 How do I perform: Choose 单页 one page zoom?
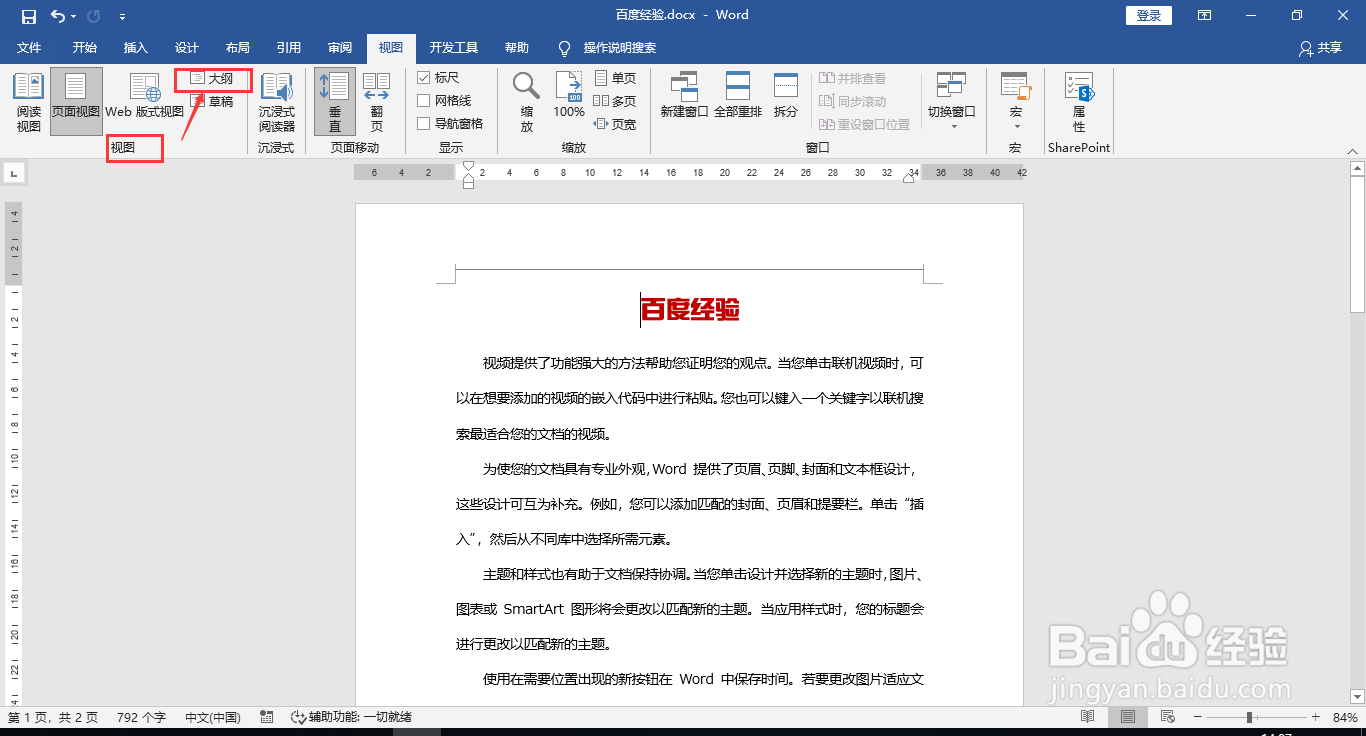click(615, 78)
